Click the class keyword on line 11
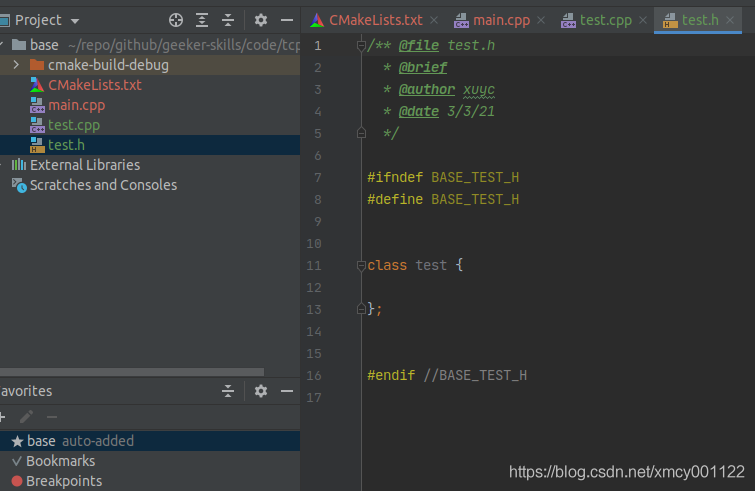Image resolution: width=755 pixels, height=491 pixels. (x=387, y=265)
